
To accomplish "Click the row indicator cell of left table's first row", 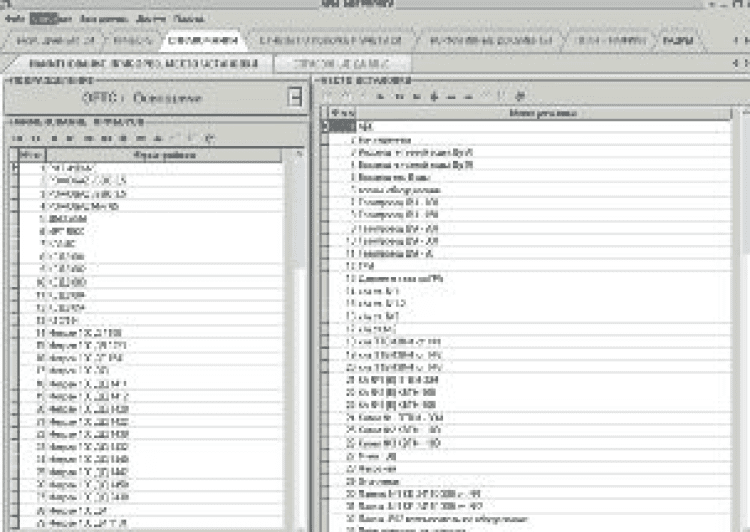I will (x=14, y=167).
